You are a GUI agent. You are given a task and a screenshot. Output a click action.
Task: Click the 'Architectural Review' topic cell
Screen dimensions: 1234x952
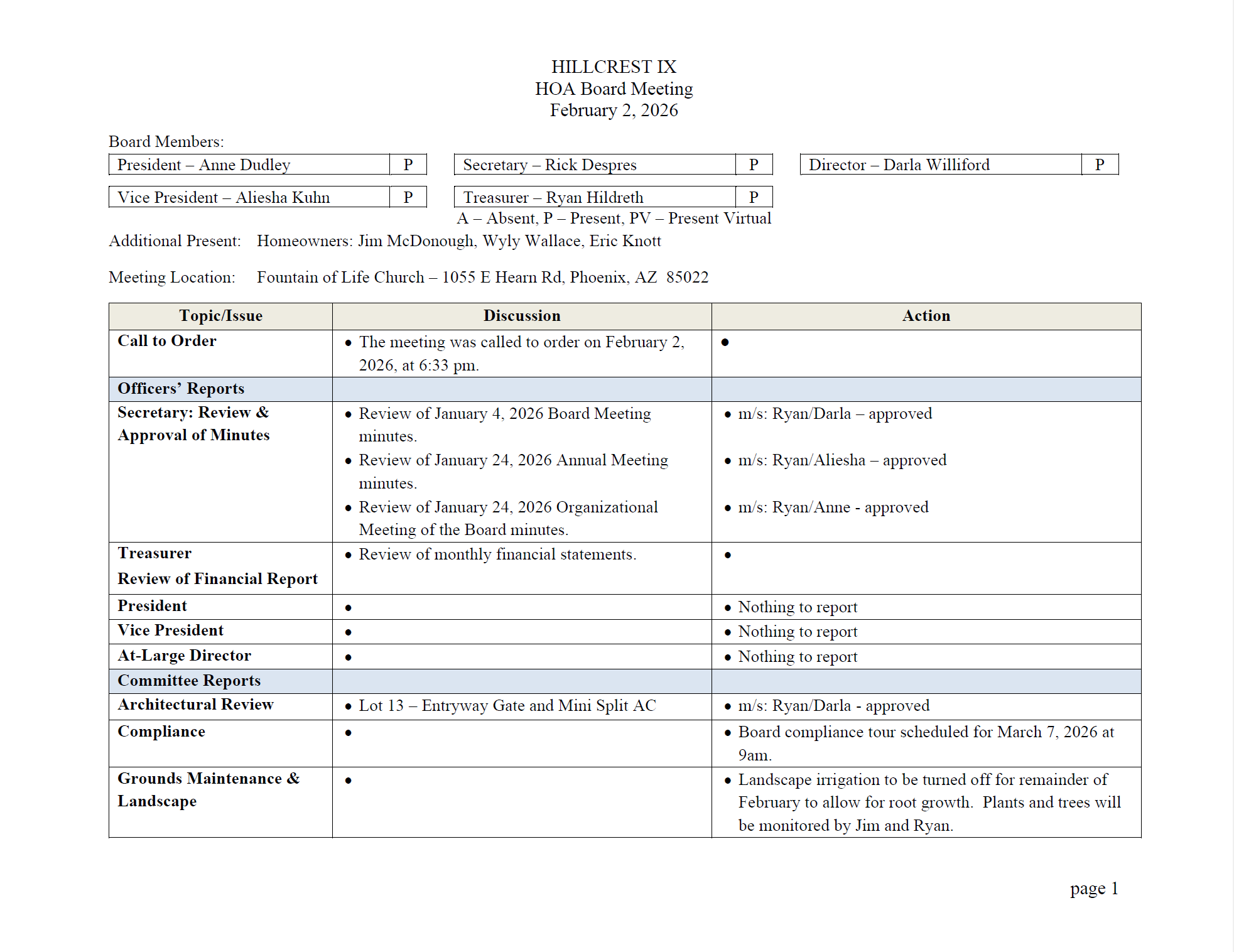click(195, 705)
